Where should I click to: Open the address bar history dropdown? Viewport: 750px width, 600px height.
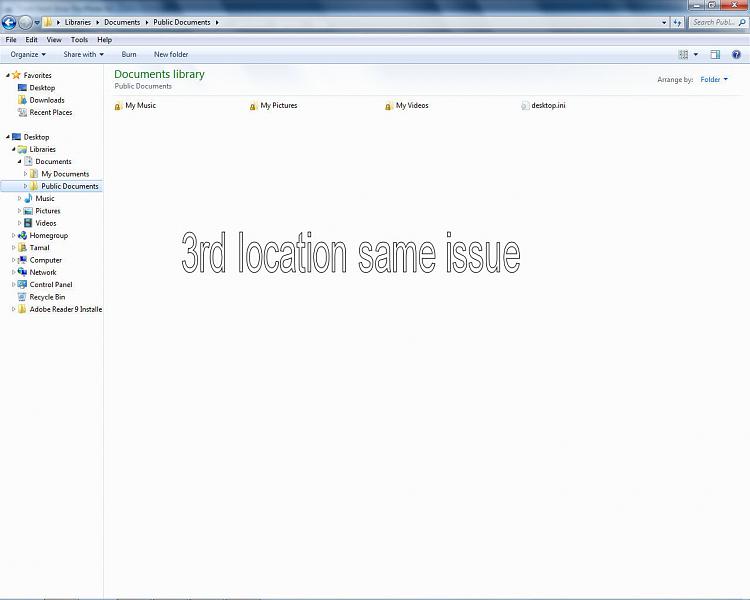(664, 22)
